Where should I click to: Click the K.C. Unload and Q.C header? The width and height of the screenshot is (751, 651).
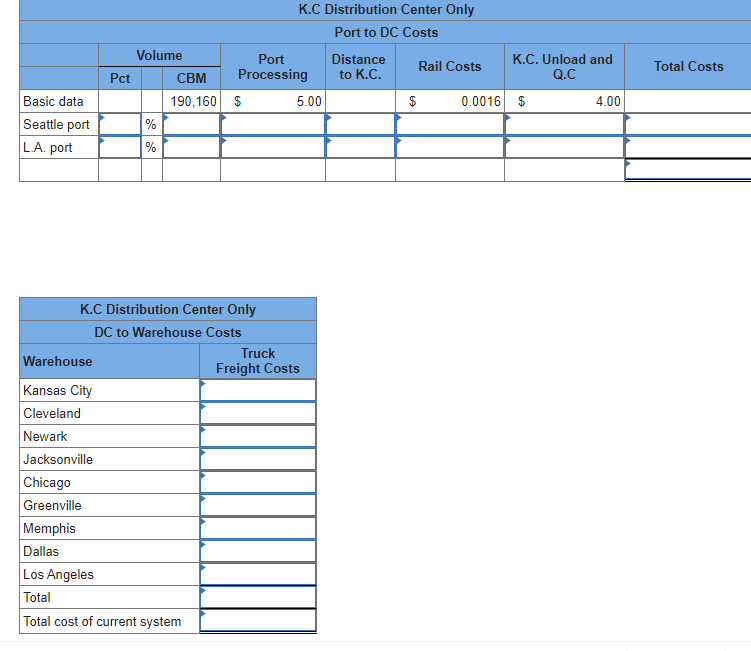[562, 67]
